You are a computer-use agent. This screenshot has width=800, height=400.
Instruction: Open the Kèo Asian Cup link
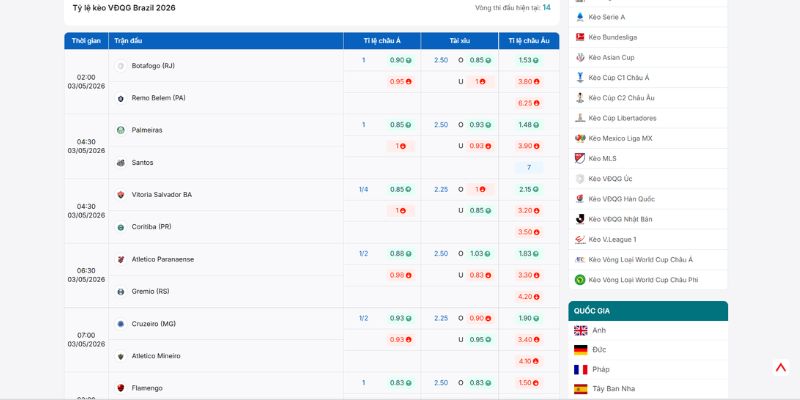click(611, 57)
